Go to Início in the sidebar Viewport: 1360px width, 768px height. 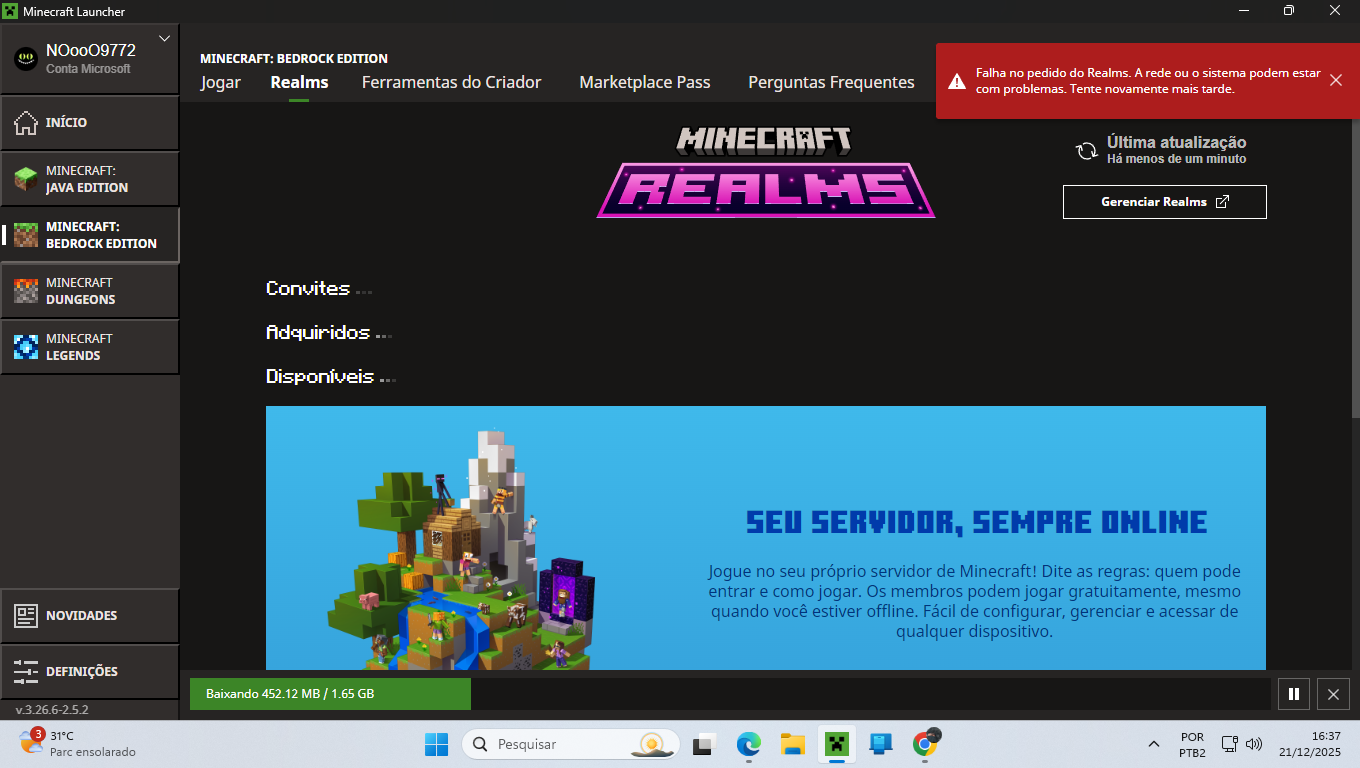point(90,123)
